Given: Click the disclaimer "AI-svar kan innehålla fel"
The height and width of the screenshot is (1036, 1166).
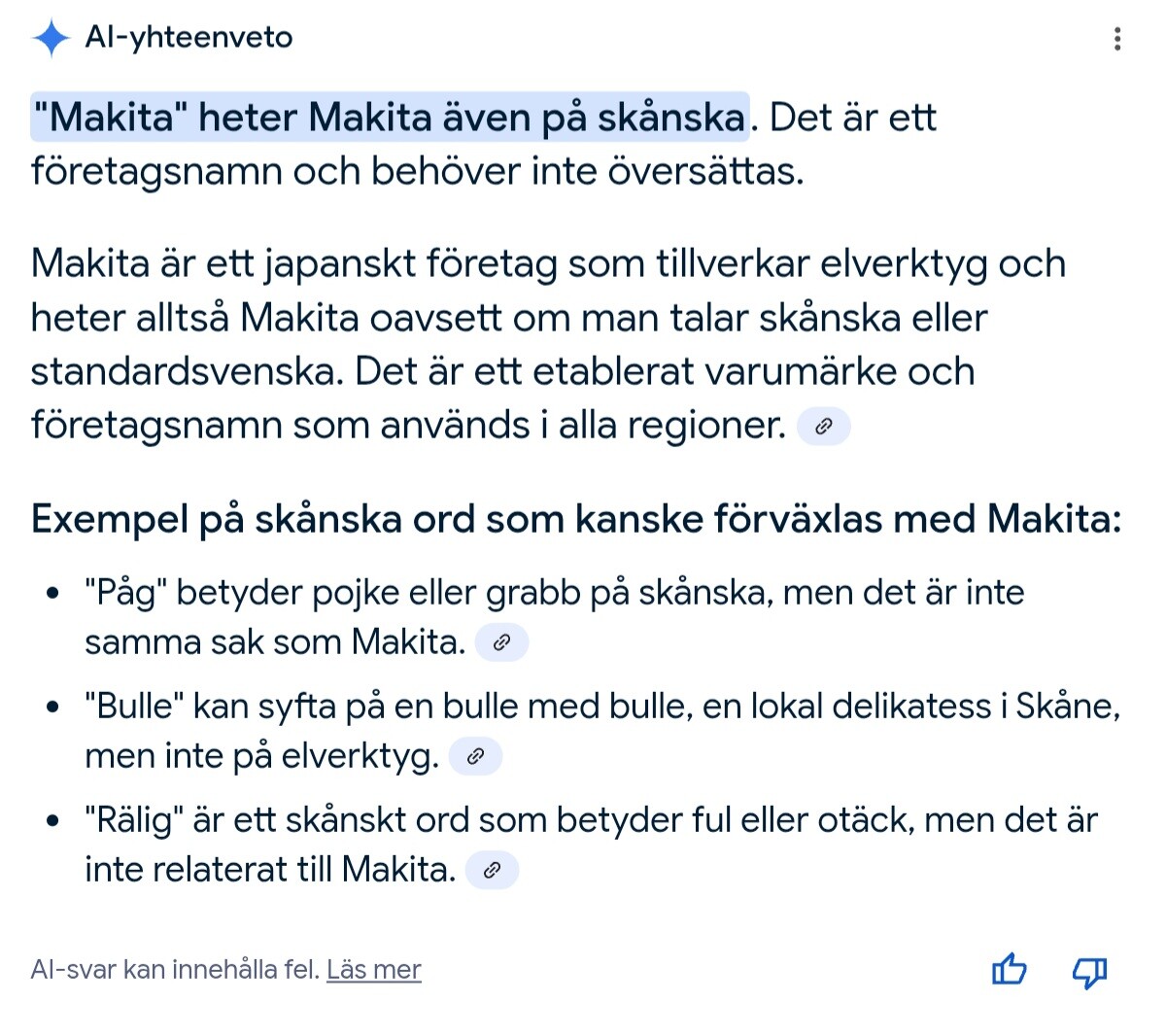Looking at the screenshot, I should (175, 970).
